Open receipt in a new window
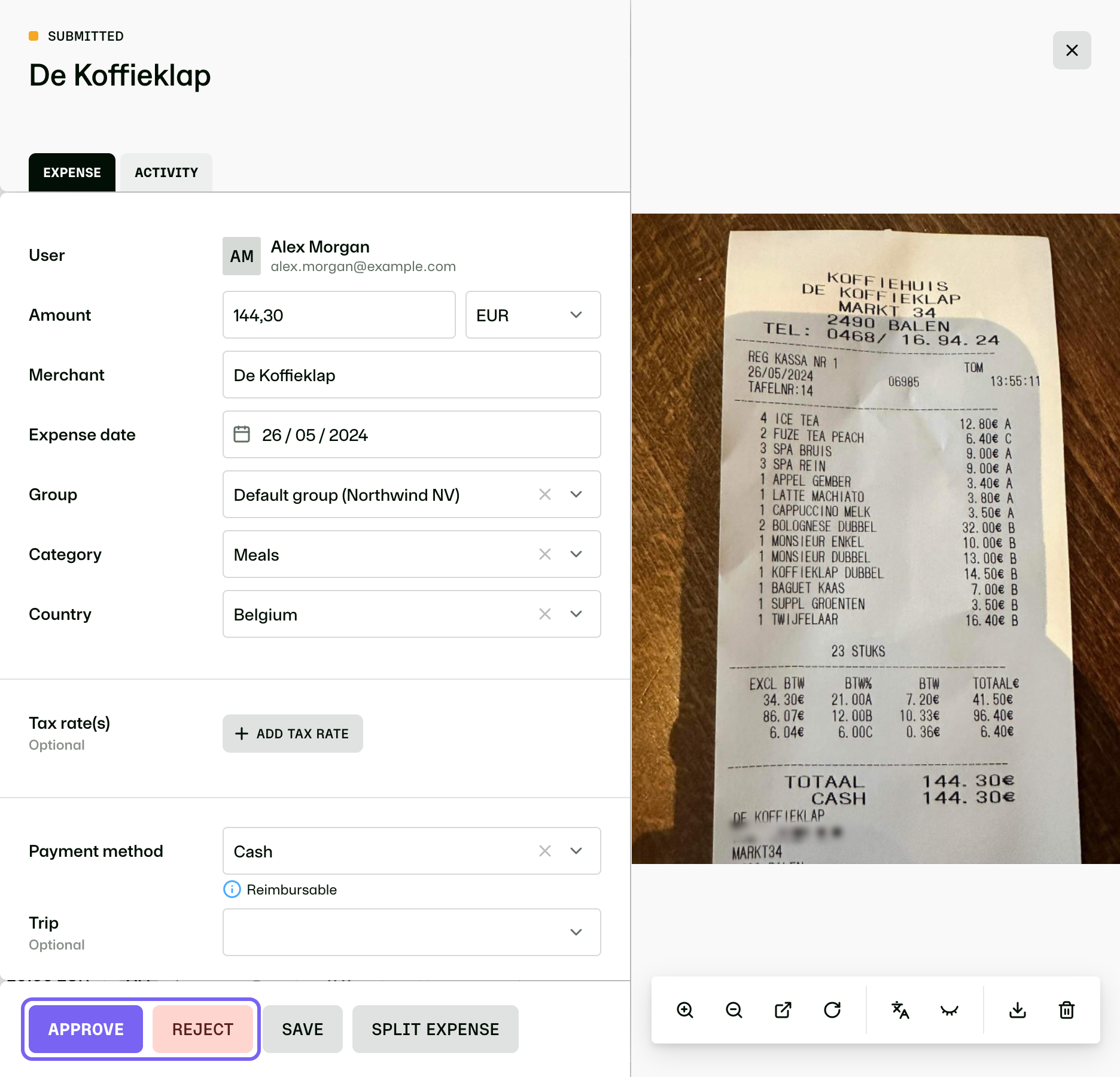Image resolution: width=1120 pixels, height=1077 pixels. click(783, 1010)
